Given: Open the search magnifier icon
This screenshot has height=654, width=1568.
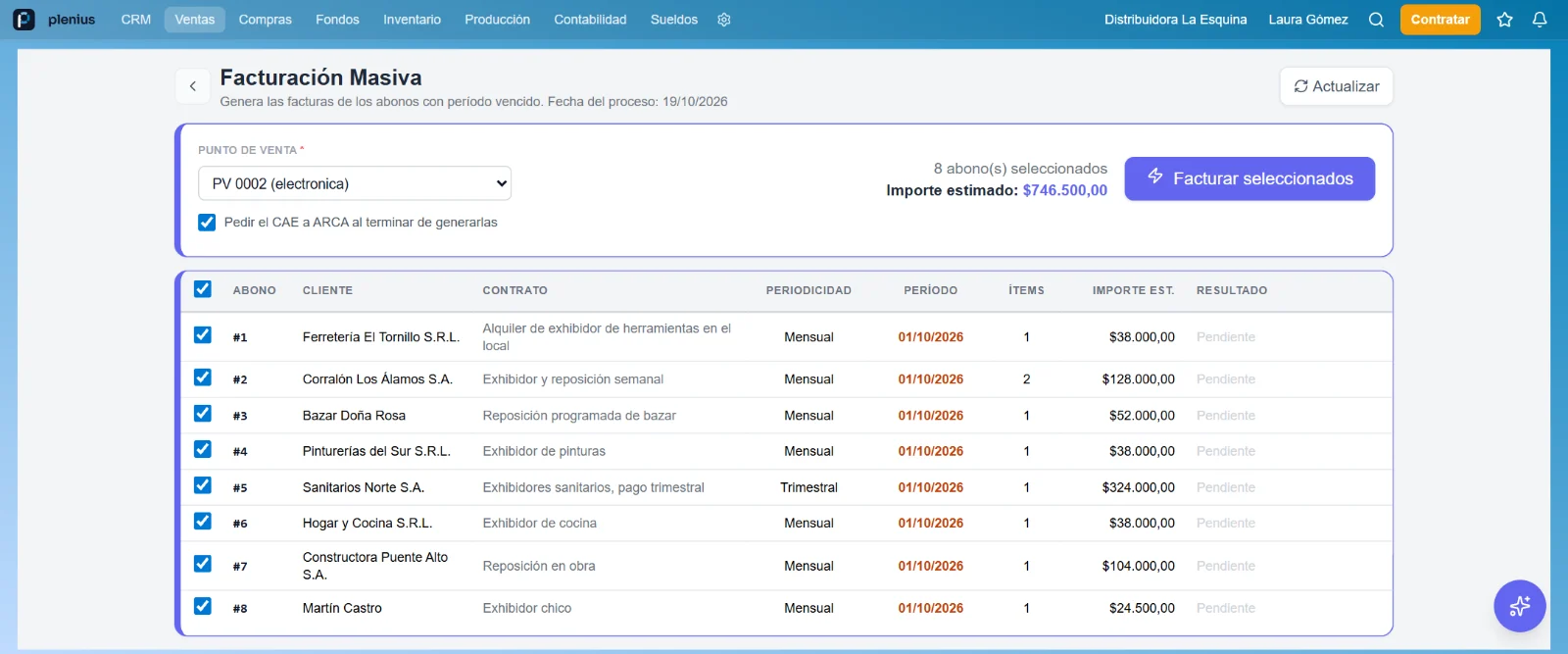Looking at the screenshot, I should point(1376,20).
